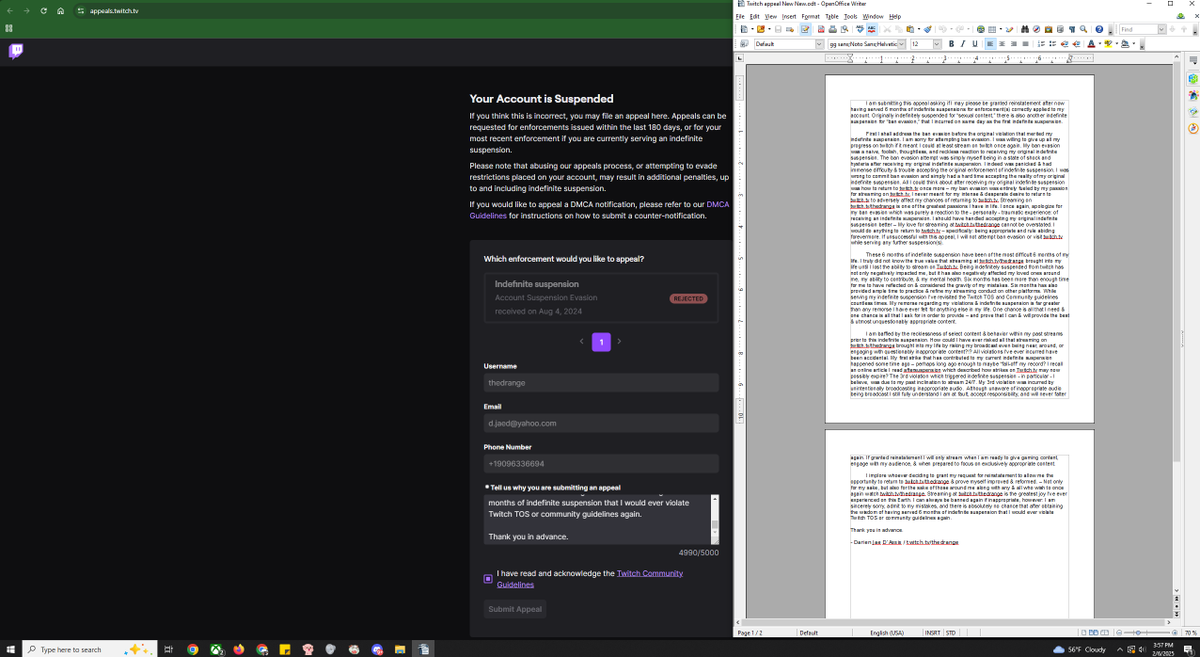Click Edit File icon in Writer toolbar
This screenshot has height=657, width=1200.
coord(805,29)
